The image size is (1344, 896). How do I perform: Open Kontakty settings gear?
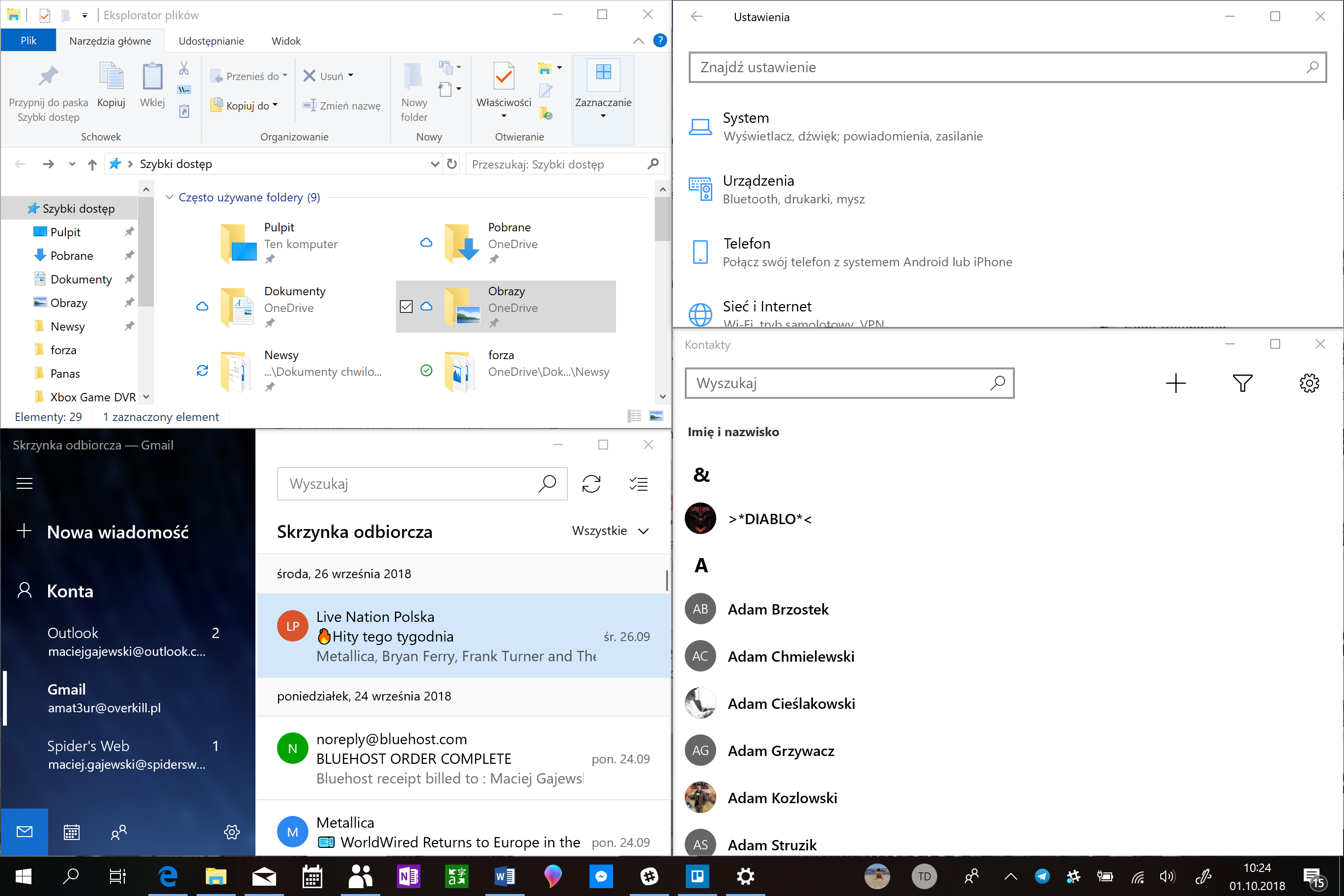1309,383
